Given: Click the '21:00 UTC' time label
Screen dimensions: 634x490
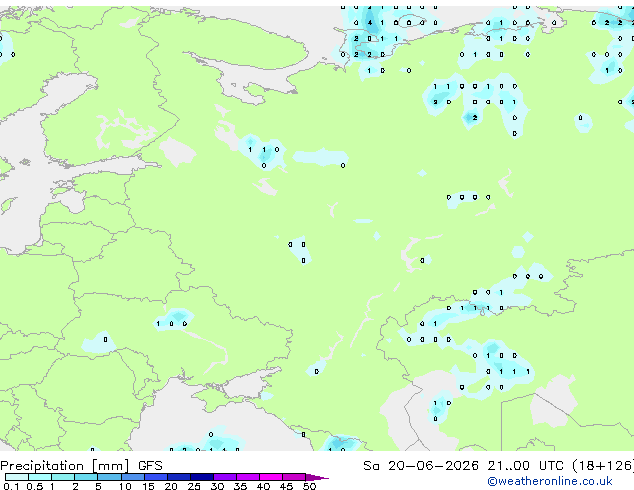Looking at the screenshot, I should point(525,466).
